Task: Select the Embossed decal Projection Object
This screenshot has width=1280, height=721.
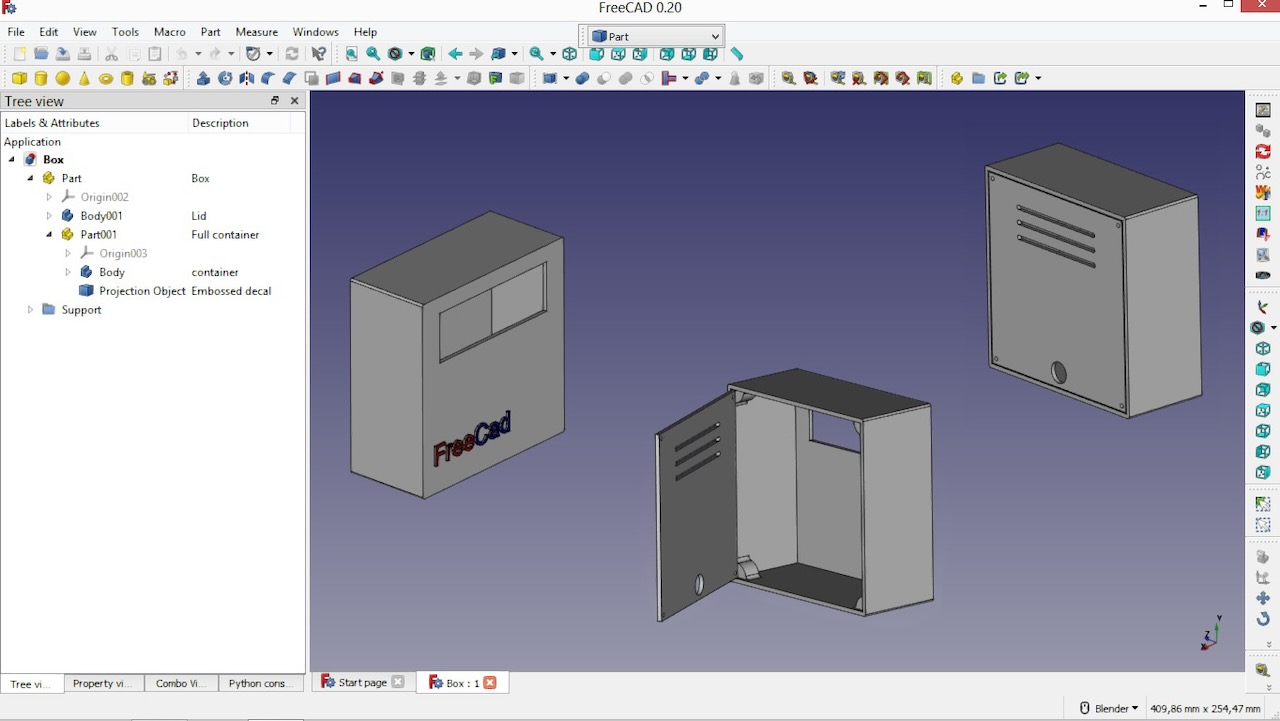Action: pyautogui.click(x=142, y=291)
